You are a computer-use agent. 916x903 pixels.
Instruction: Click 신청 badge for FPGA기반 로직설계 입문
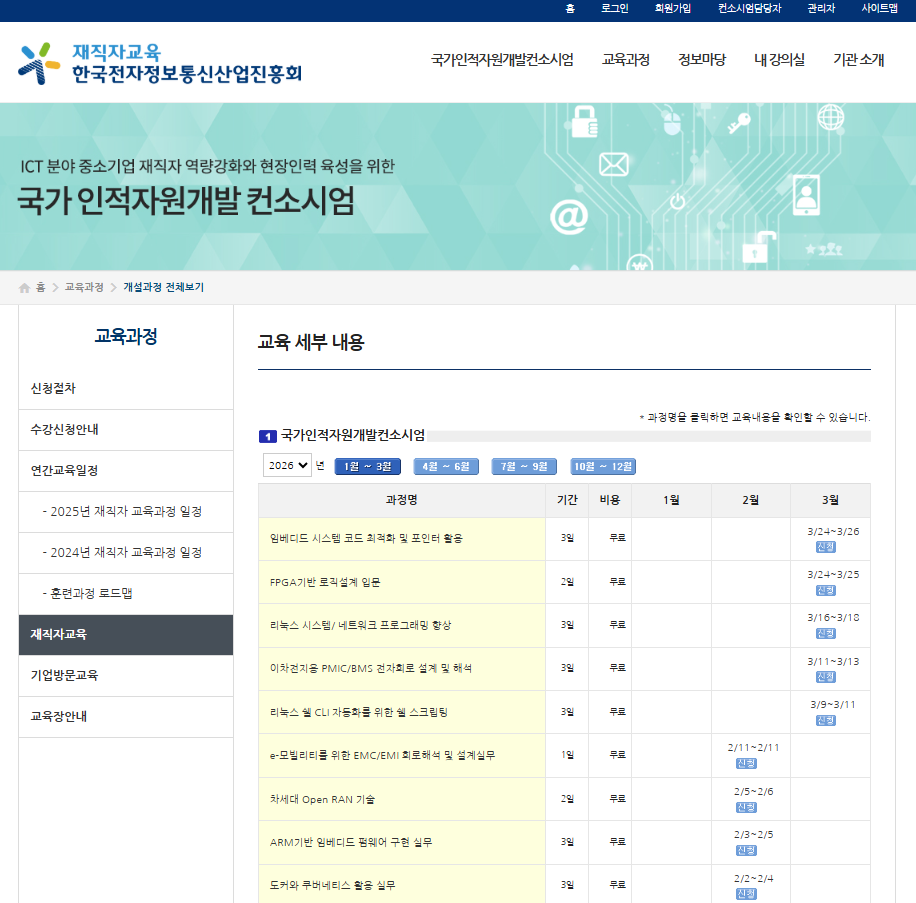pyautogui.click(x=826, y=590)
